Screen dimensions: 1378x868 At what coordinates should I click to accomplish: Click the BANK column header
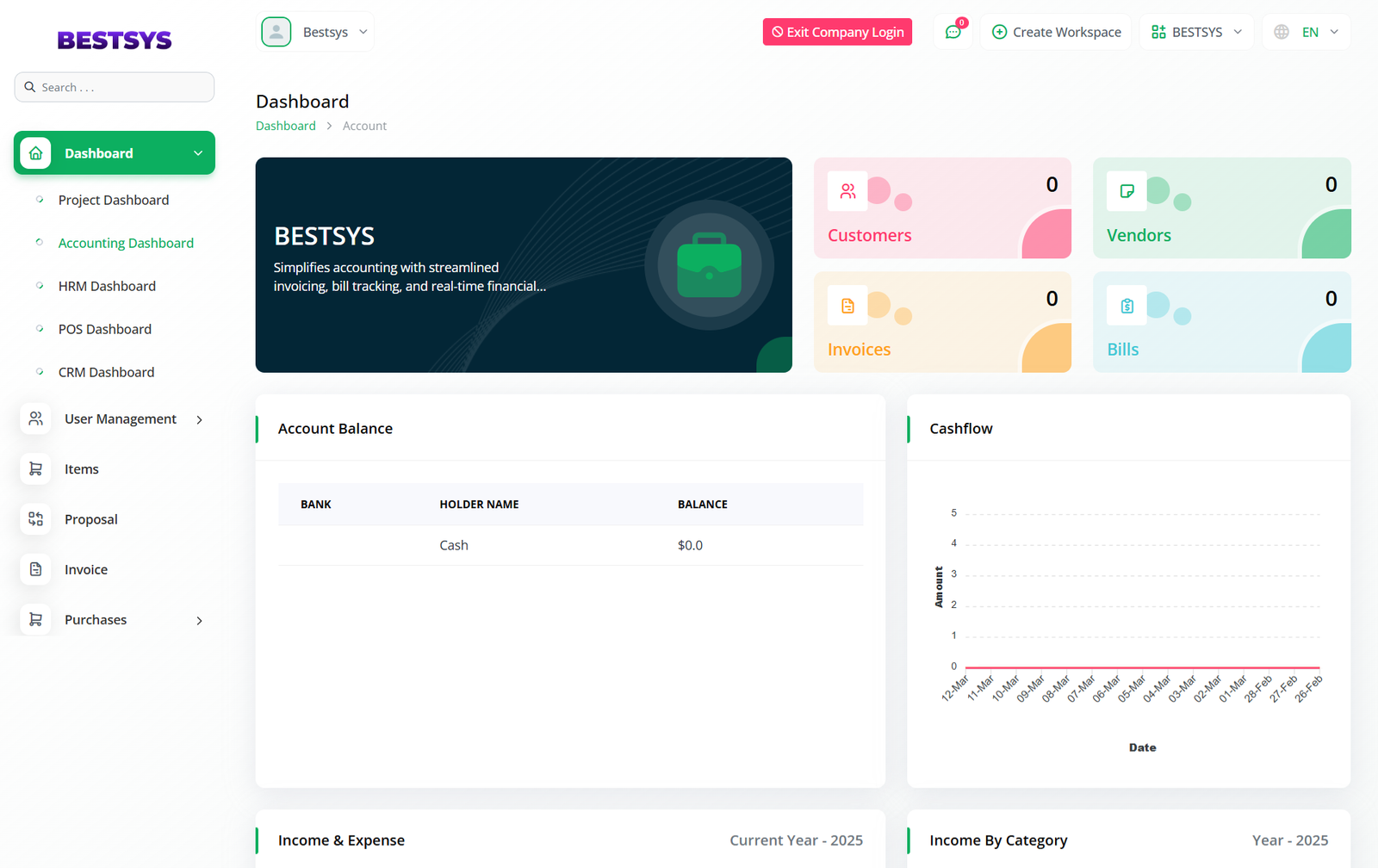(x=316, y=505)
